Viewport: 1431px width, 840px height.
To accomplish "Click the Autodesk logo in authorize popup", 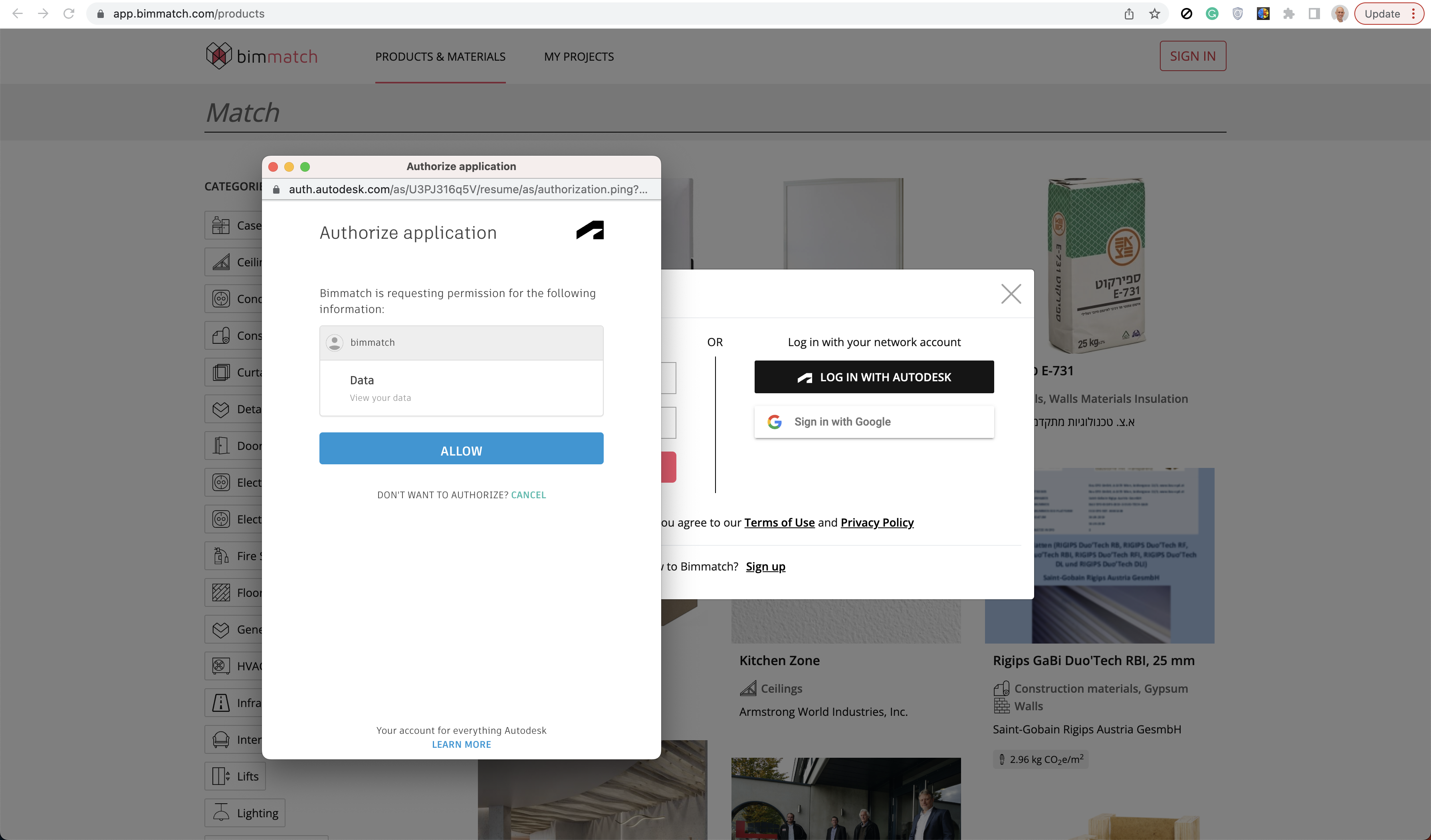I will [x=589, y=230].
